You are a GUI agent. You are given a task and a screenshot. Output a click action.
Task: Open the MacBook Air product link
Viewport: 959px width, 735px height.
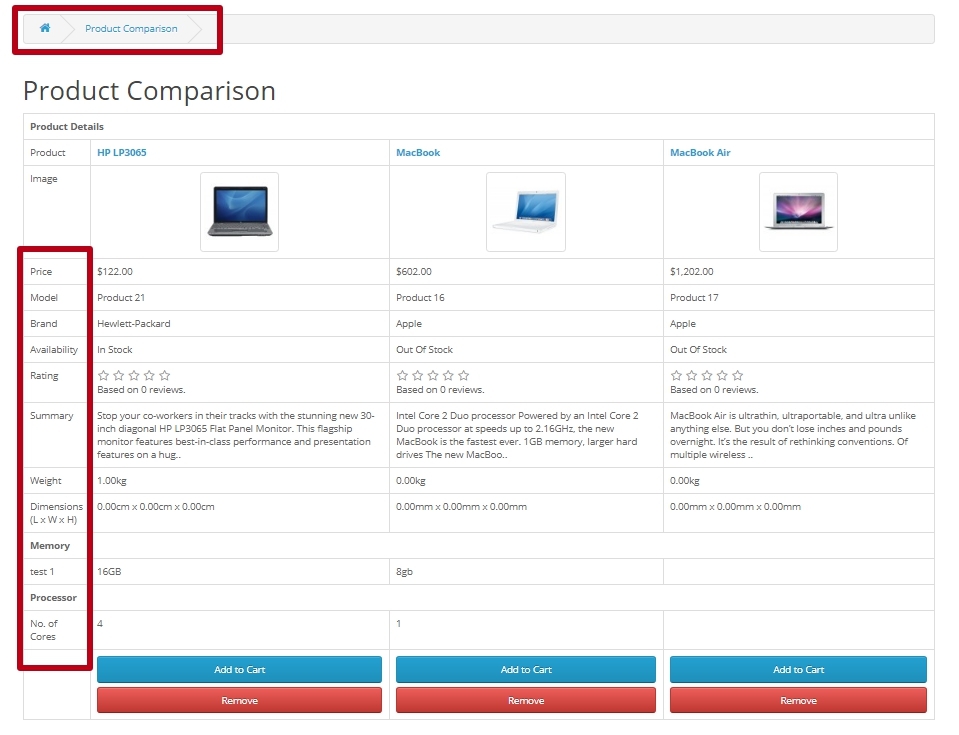[700, 153]
